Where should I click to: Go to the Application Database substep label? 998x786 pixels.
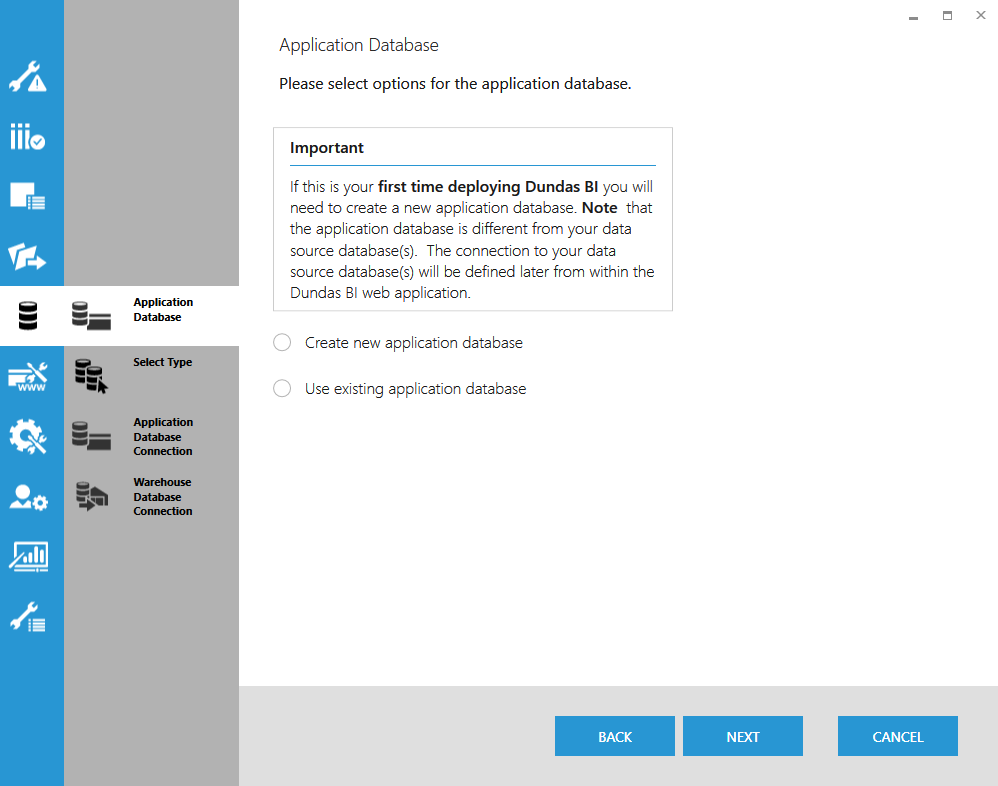[x=163, y=309]
